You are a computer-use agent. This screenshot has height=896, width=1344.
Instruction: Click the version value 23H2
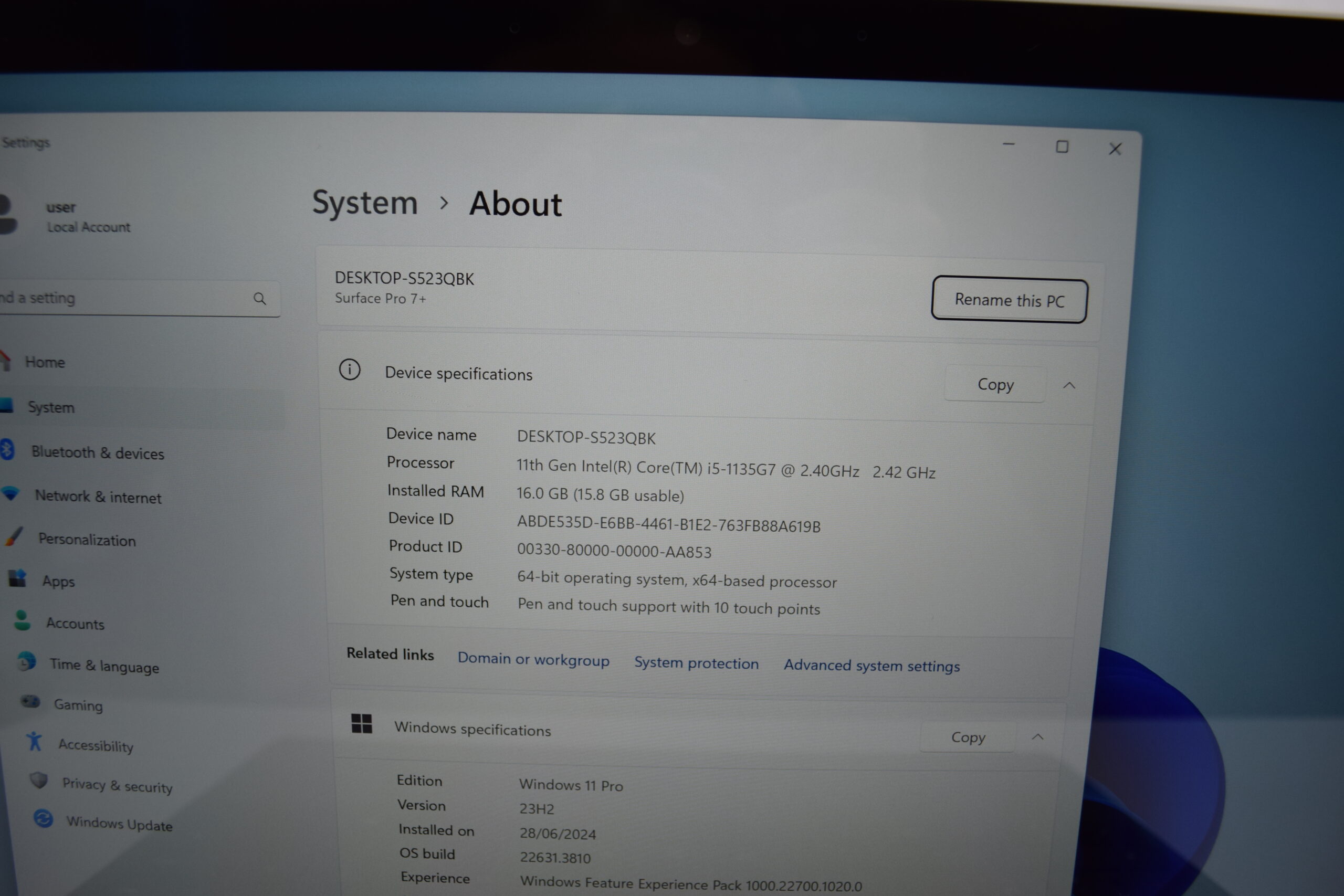click(537, 808)
